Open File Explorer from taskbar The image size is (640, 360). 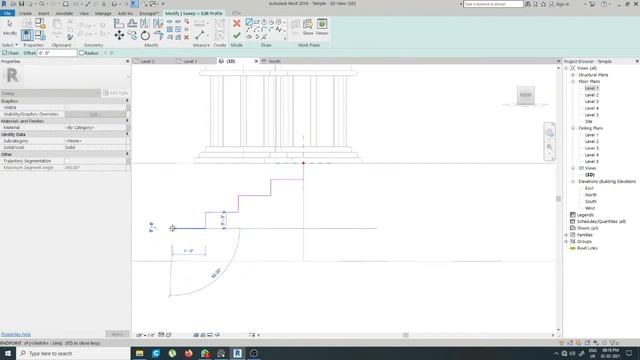[140, 353]
